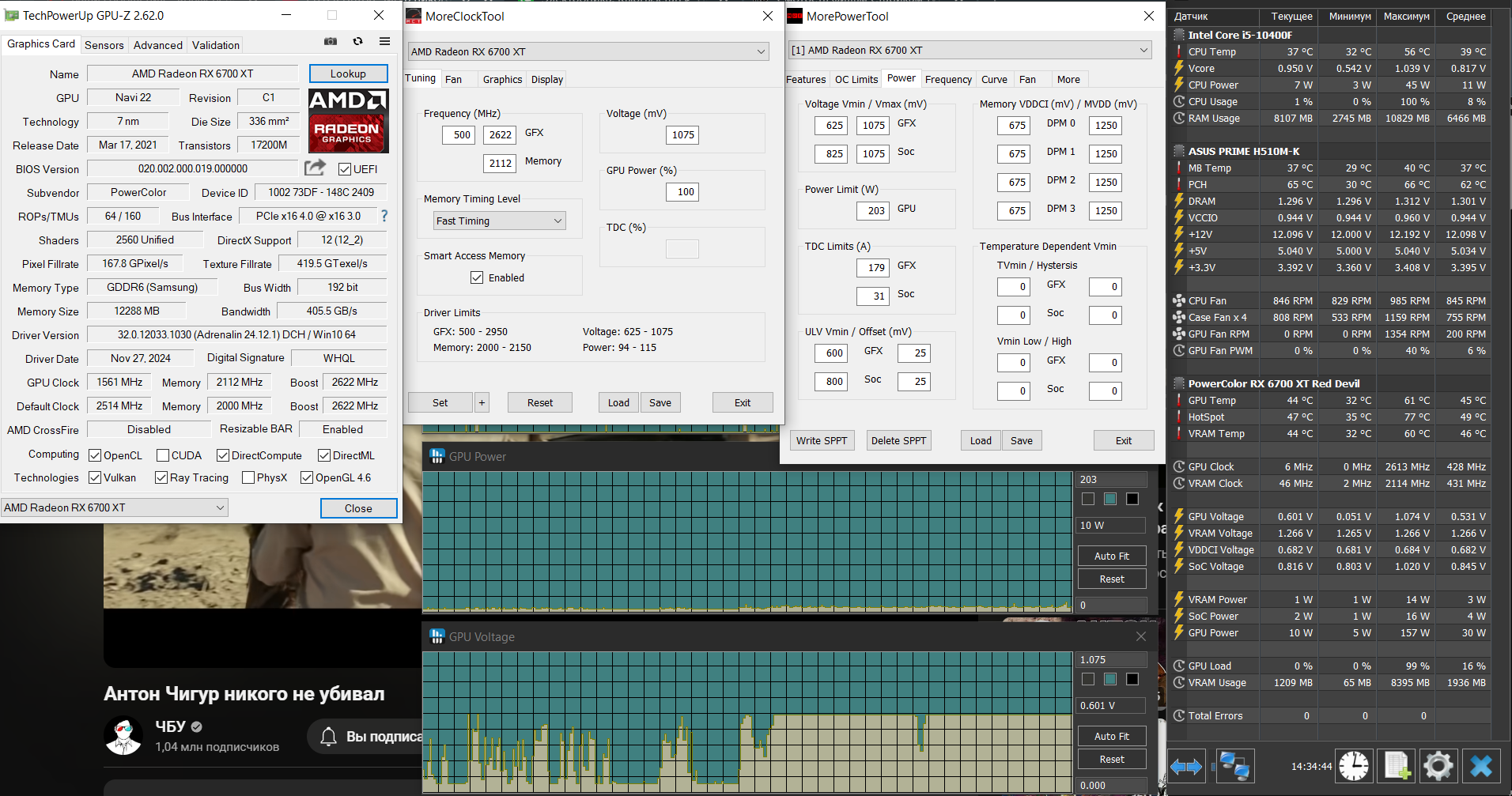1512x796 pixels.
Task: Select the Graphics tab in MoreClockTool
Action: click(503, 79)
